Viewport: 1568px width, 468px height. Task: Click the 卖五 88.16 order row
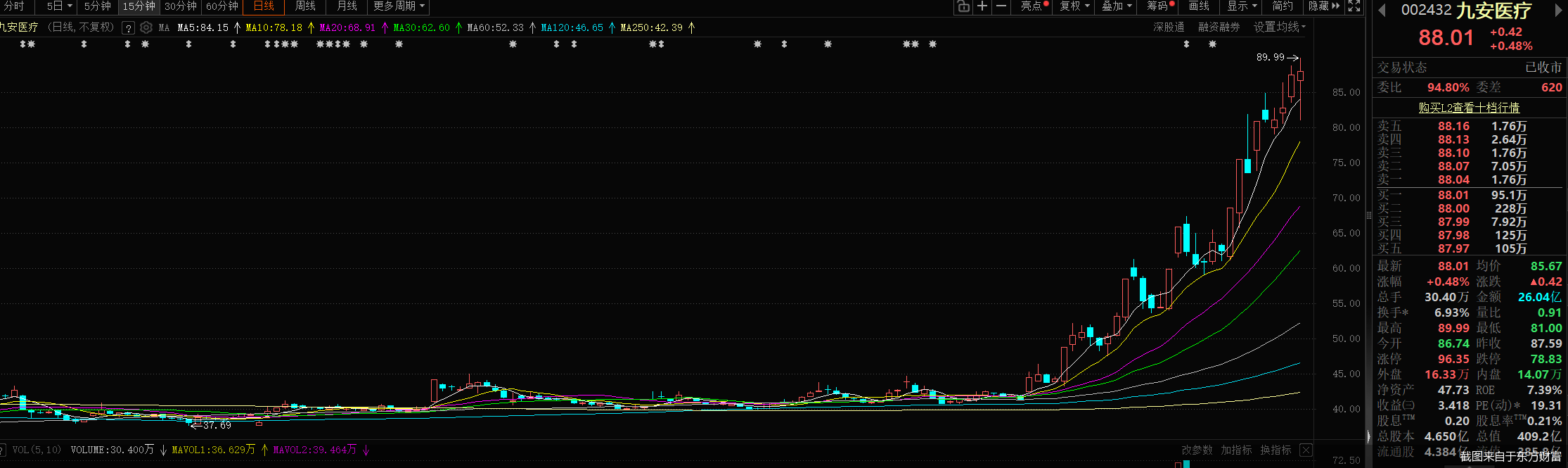click(1469, 126)
